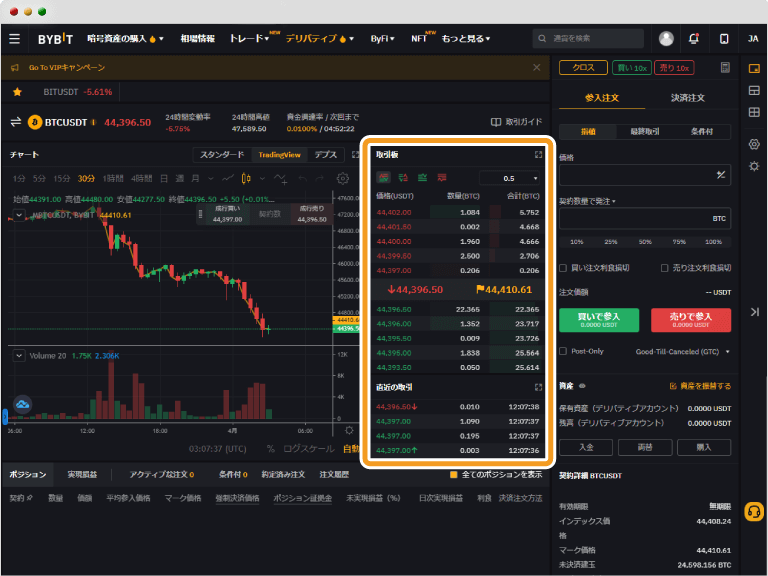This screenshot has height=576, width=768.
Task: Click the green buy to enter button
Action: coord(599,320)
